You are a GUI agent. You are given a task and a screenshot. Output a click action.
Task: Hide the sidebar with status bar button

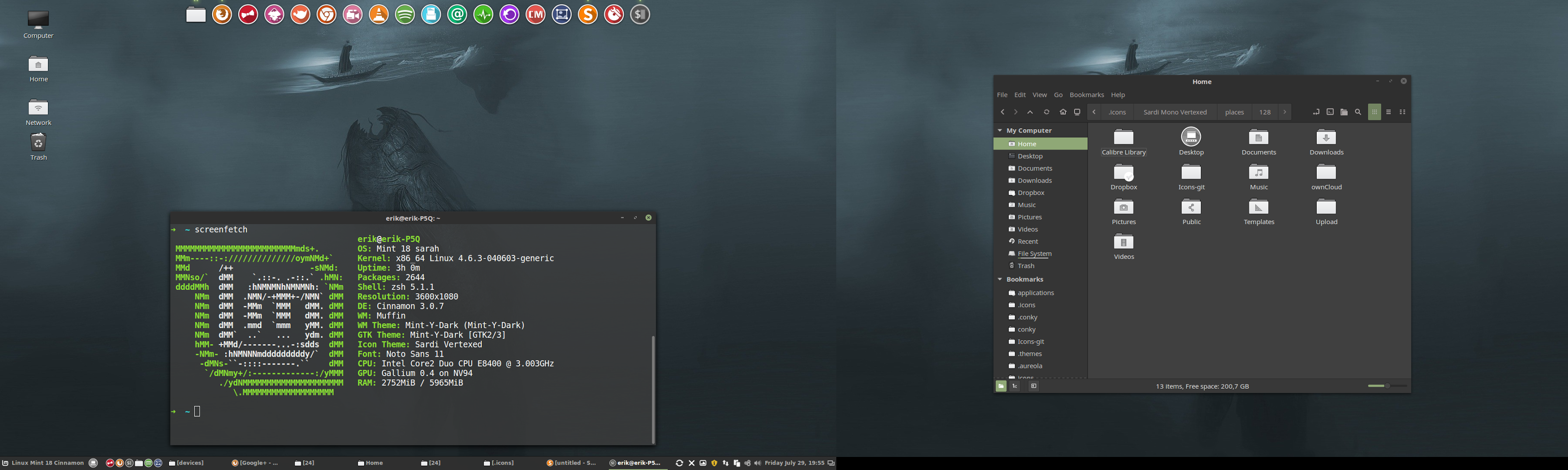pyautogui.click(x=1033, y=386)
